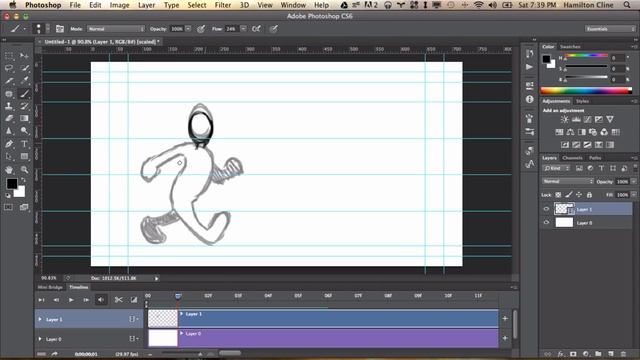Select the Hand tool
The width and height of the screenshot is (640, 360).
coord(9,169)
